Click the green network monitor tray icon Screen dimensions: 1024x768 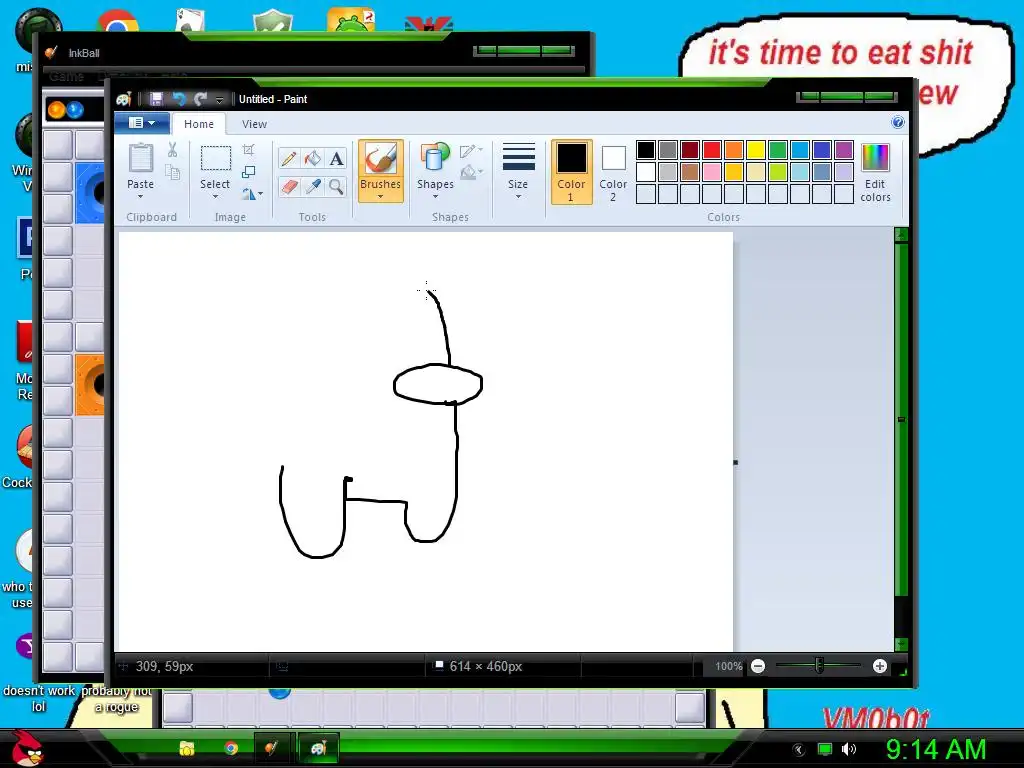pos(825,749)
